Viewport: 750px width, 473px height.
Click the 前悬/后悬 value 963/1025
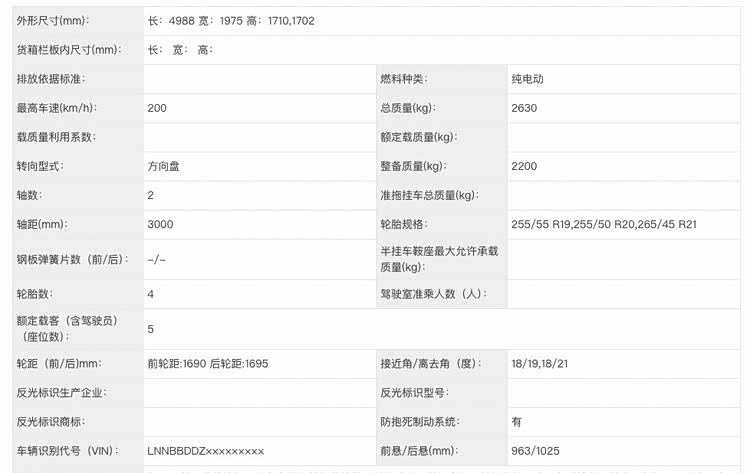[537, 451]
